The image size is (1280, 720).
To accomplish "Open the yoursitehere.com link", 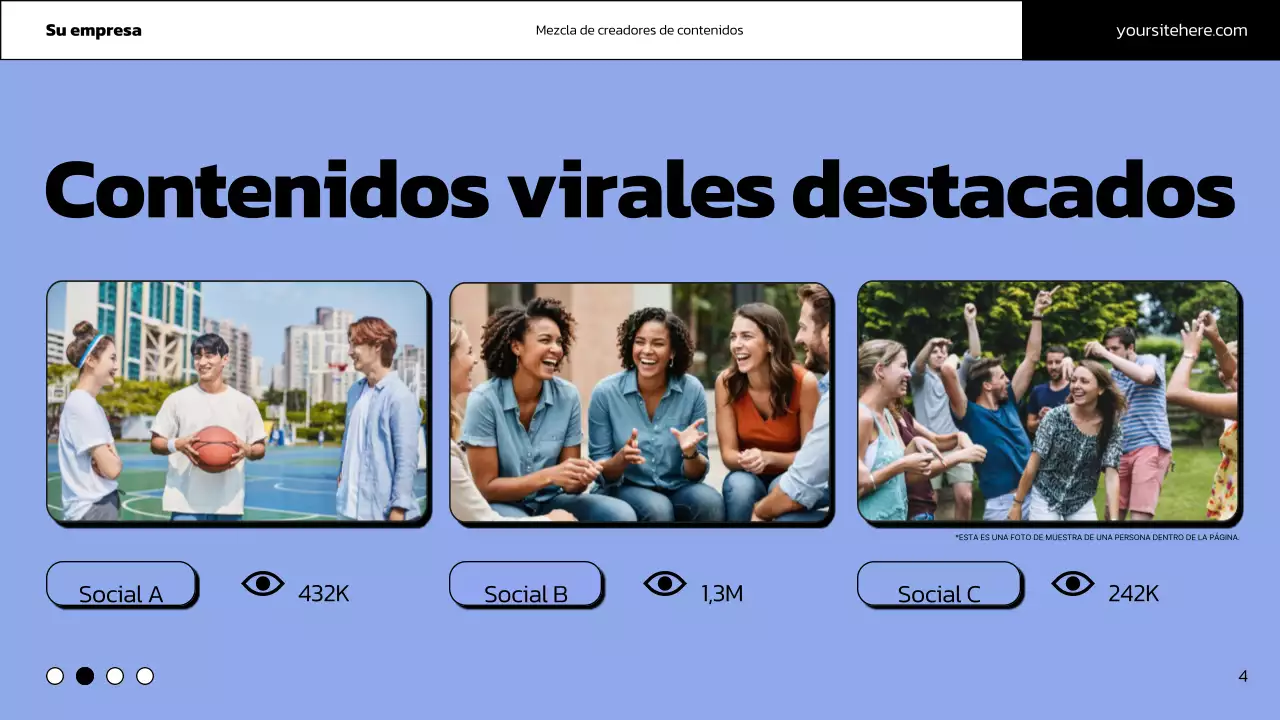I will 1180,30.
